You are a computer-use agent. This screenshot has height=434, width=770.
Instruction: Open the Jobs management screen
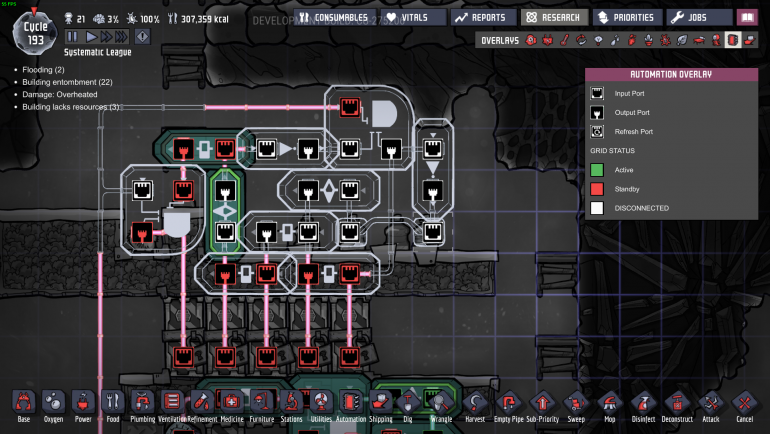[x=699, y=18]
